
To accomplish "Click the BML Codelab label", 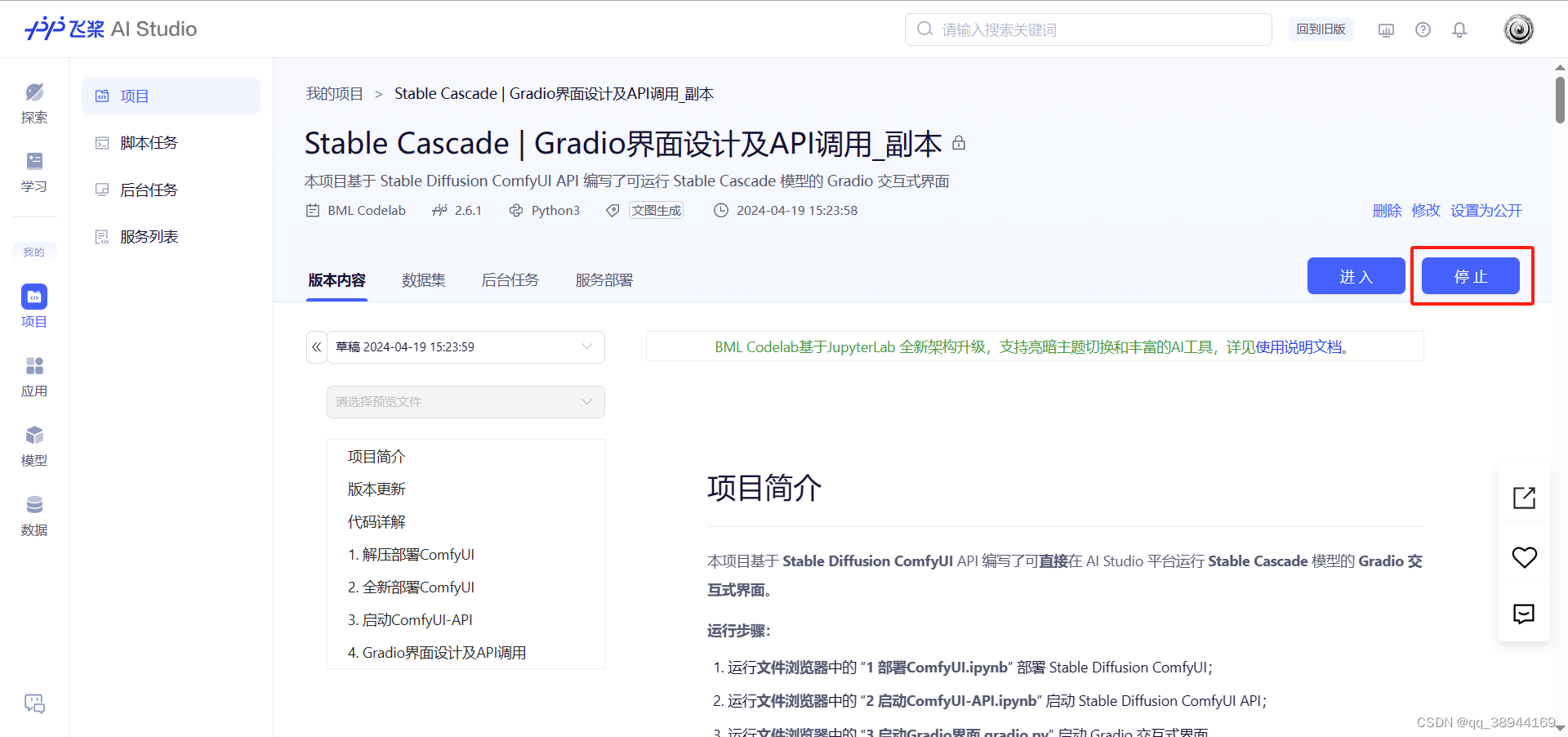I will [x=367, y=211].
